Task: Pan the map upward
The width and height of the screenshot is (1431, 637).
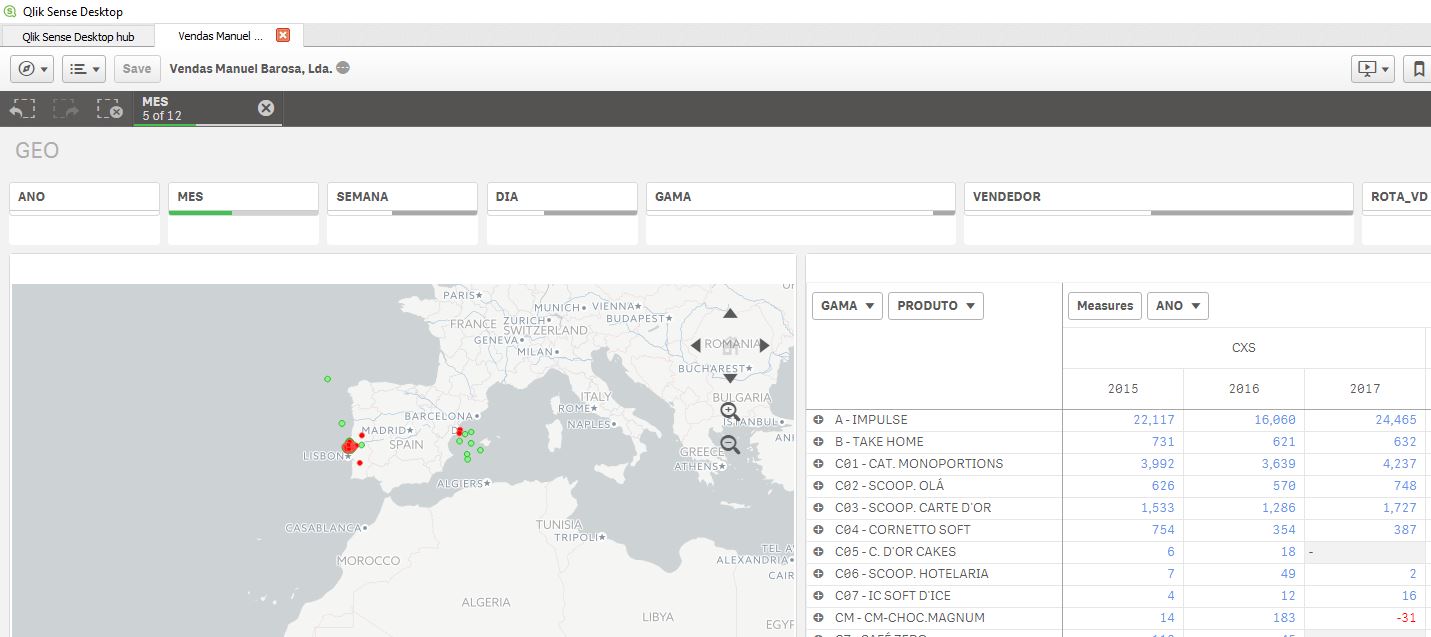Action: [x=730, y=314]
